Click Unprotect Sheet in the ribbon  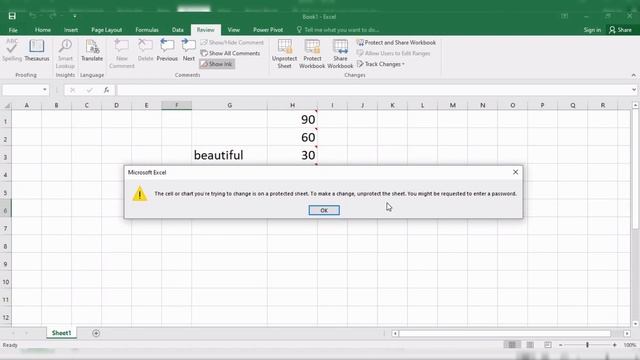click(x=284, y=54)
